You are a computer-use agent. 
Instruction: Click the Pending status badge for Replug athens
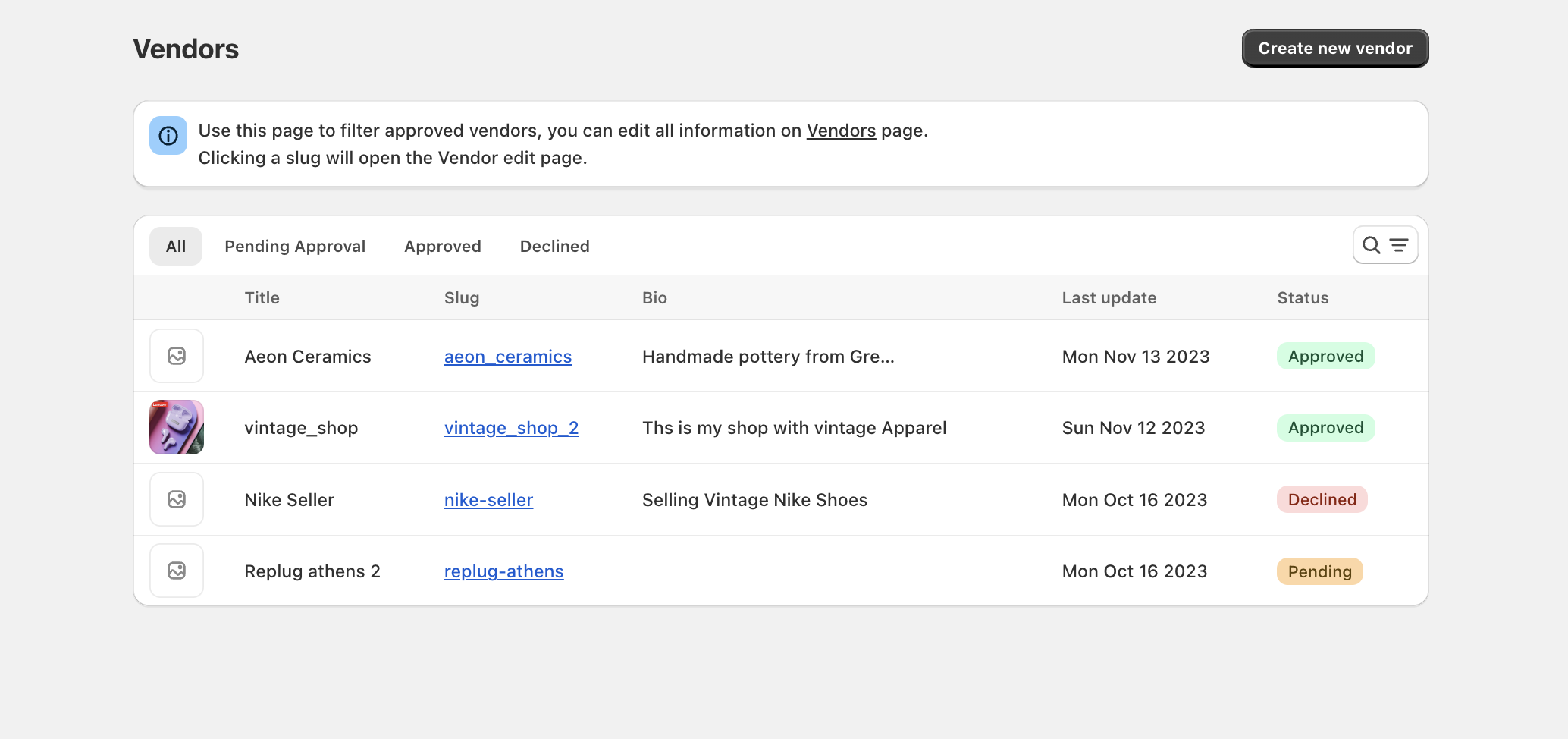coord(1319,571)
